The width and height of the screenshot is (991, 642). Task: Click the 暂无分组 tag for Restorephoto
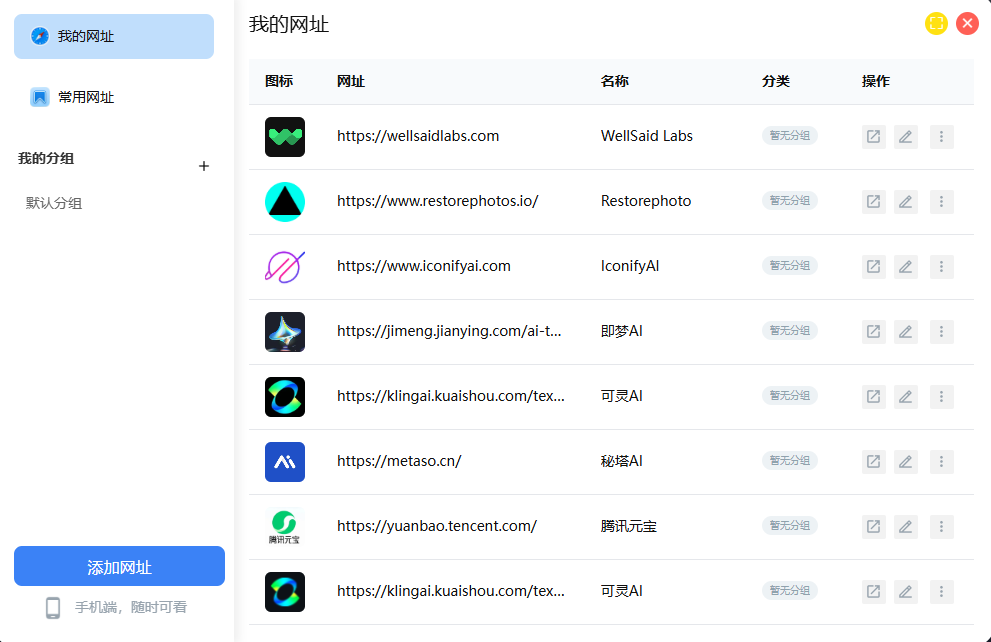(x=789, y=201)
